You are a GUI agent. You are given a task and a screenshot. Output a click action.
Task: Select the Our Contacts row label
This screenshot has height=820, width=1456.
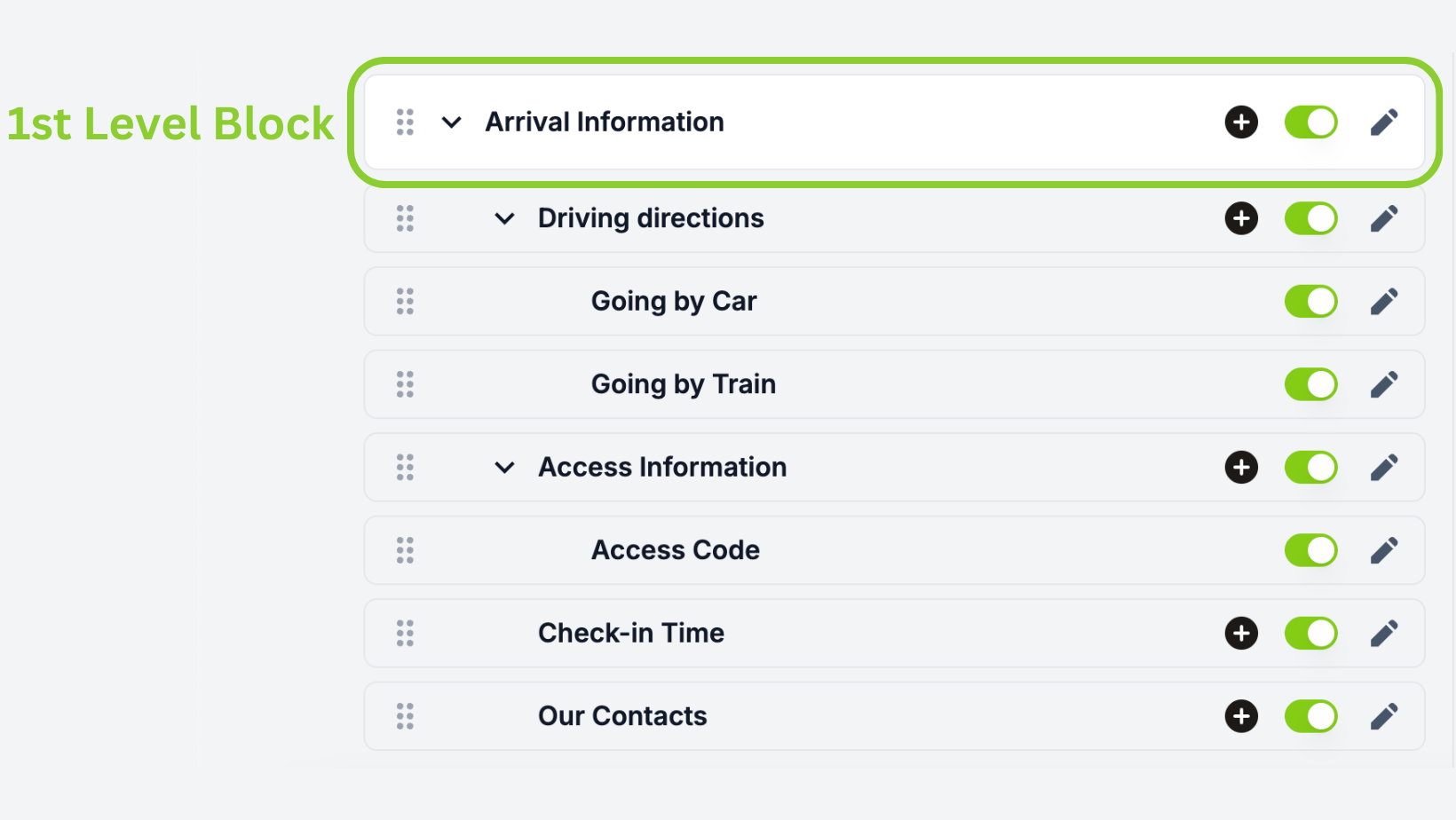[x=622, y=716]
